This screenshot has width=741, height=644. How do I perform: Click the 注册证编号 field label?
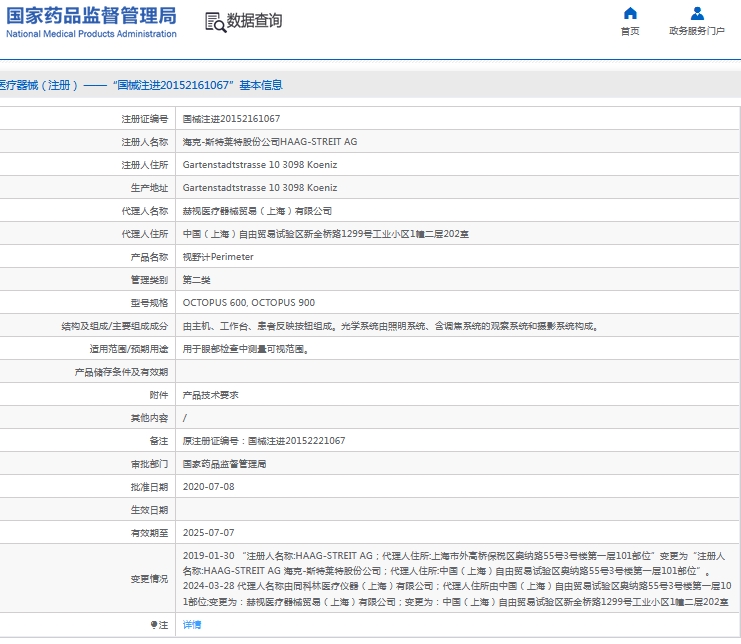[x=145, y=119]
